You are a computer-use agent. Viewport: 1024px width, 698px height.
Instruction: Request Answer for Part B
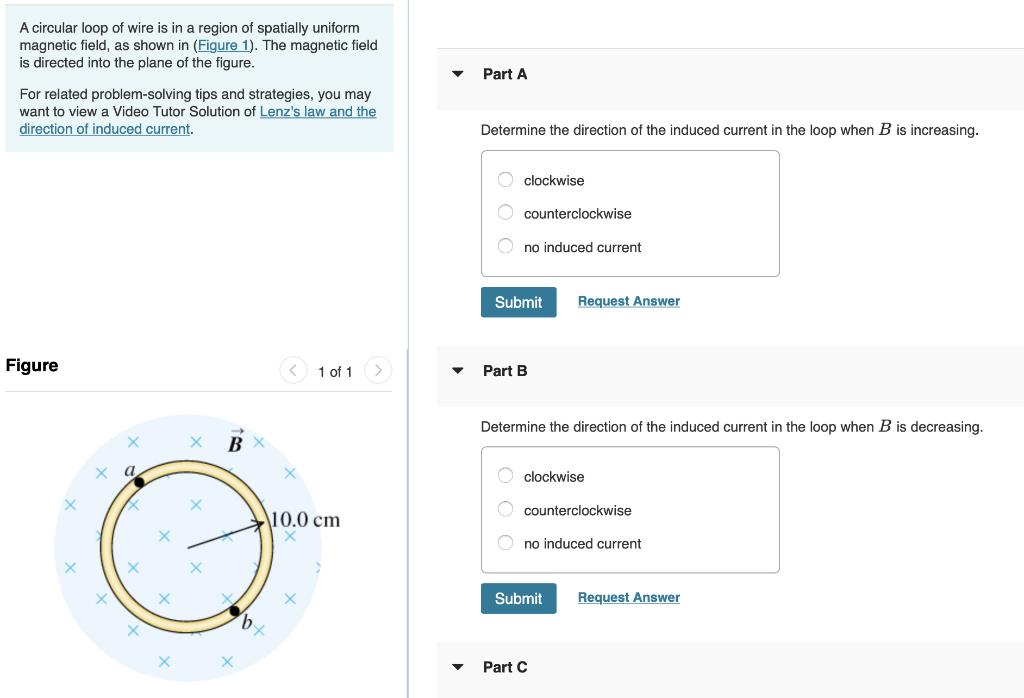click(628, 597)
